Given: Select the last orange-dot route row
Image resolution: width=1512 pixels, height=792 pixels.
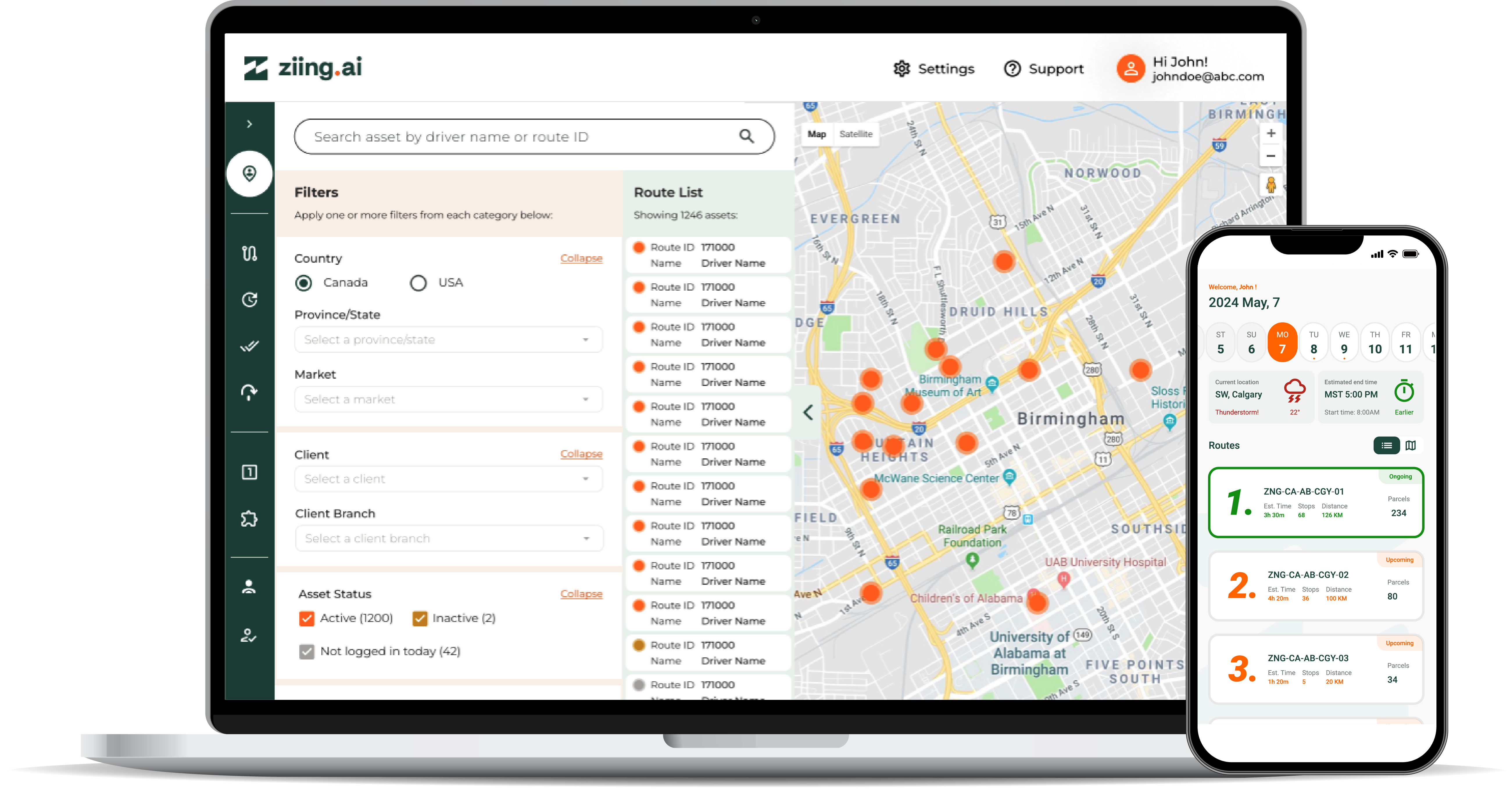Looking at the screenshot, I should [x=708, y=613].
